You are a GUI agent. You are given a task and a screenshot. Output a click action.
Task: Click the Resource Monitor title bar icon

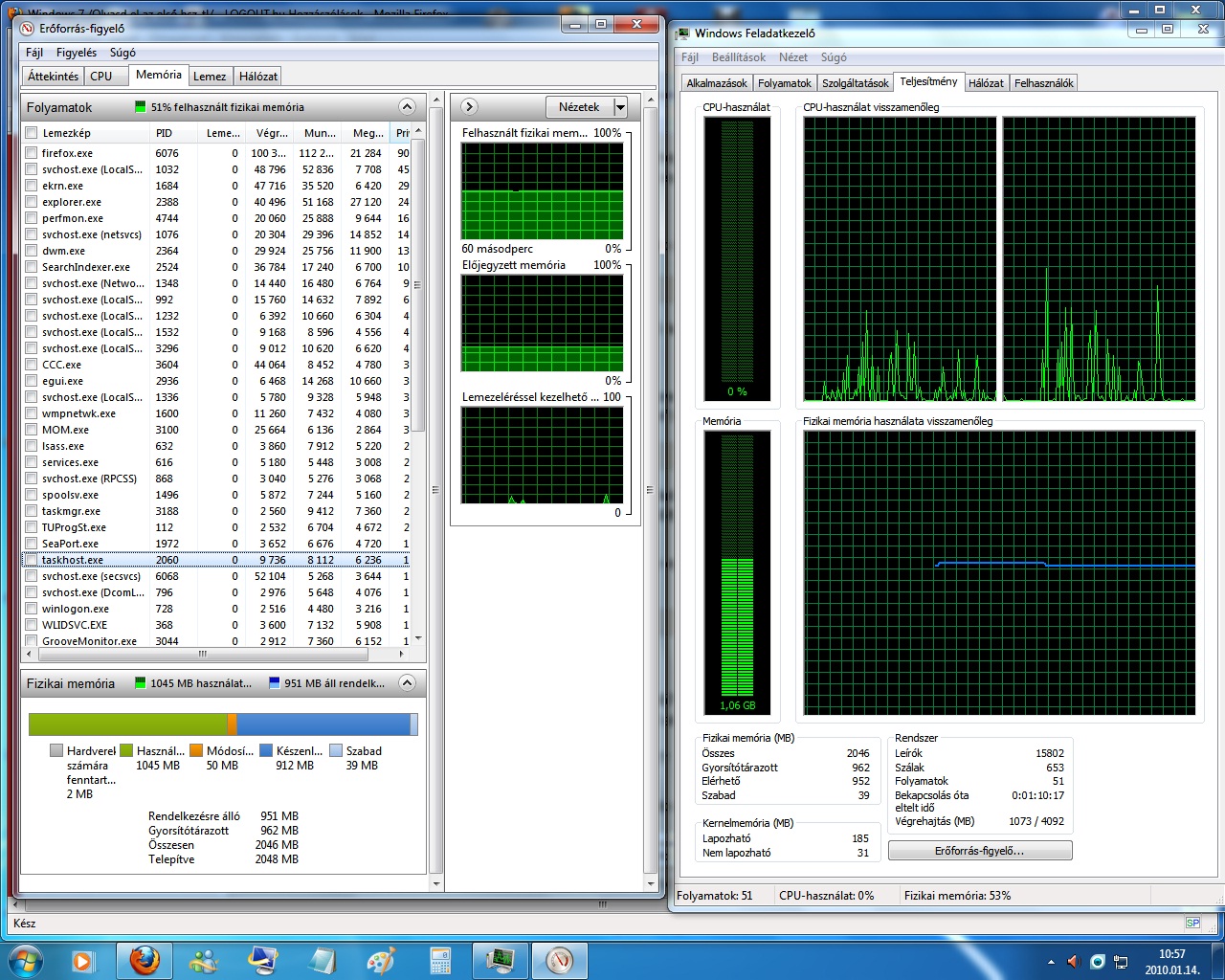pos(28,28)
